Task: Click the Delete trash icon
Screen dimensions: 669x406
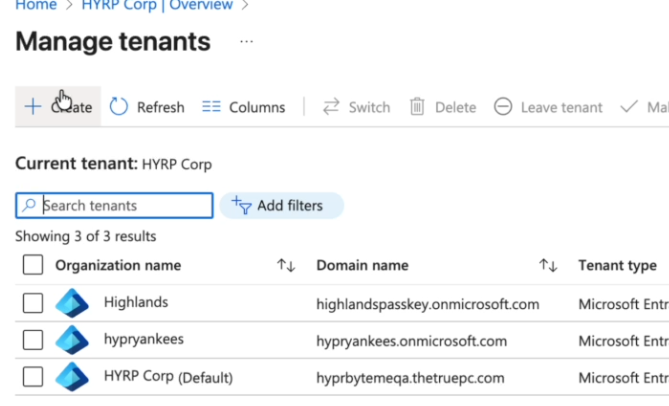Action: (418, 107)
